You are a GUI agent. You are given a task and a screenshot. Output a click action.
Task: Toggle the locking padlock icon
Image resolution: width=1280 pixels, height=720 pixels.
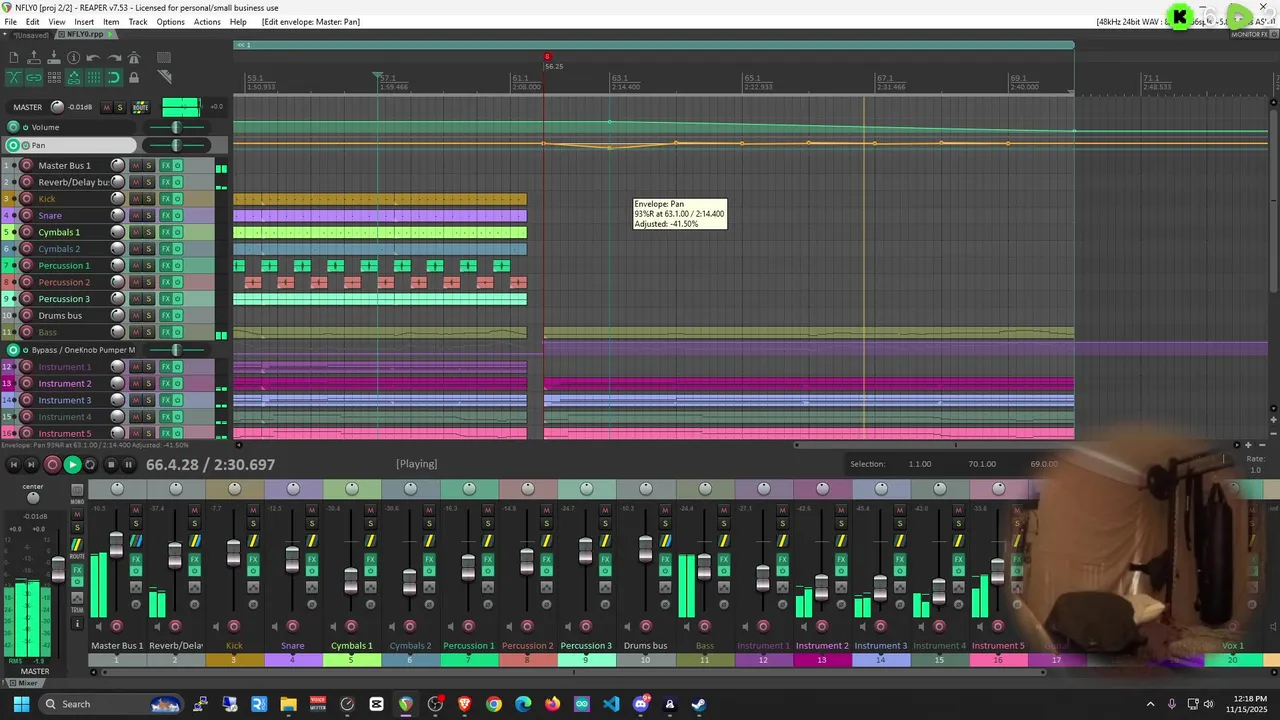point(134,77)
